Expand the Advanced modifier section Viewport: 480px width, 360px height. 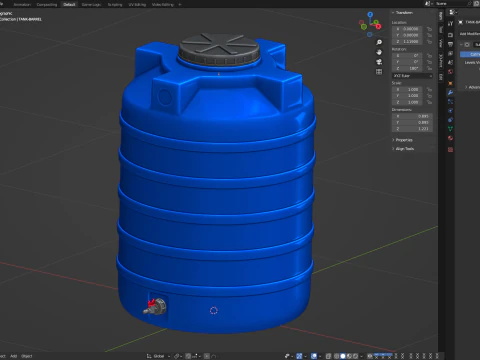pos(473,87)
